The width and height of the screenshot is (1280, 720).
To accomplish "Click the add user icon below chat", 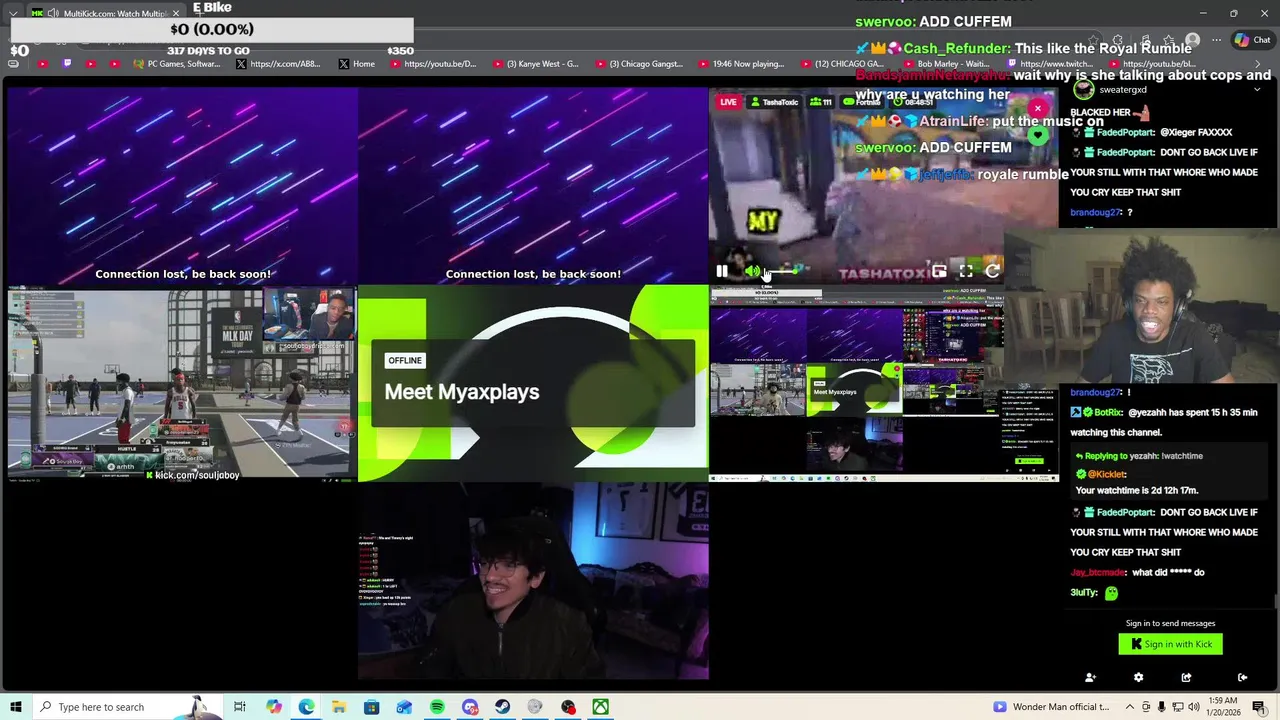I will click(x=1090, y=677).
